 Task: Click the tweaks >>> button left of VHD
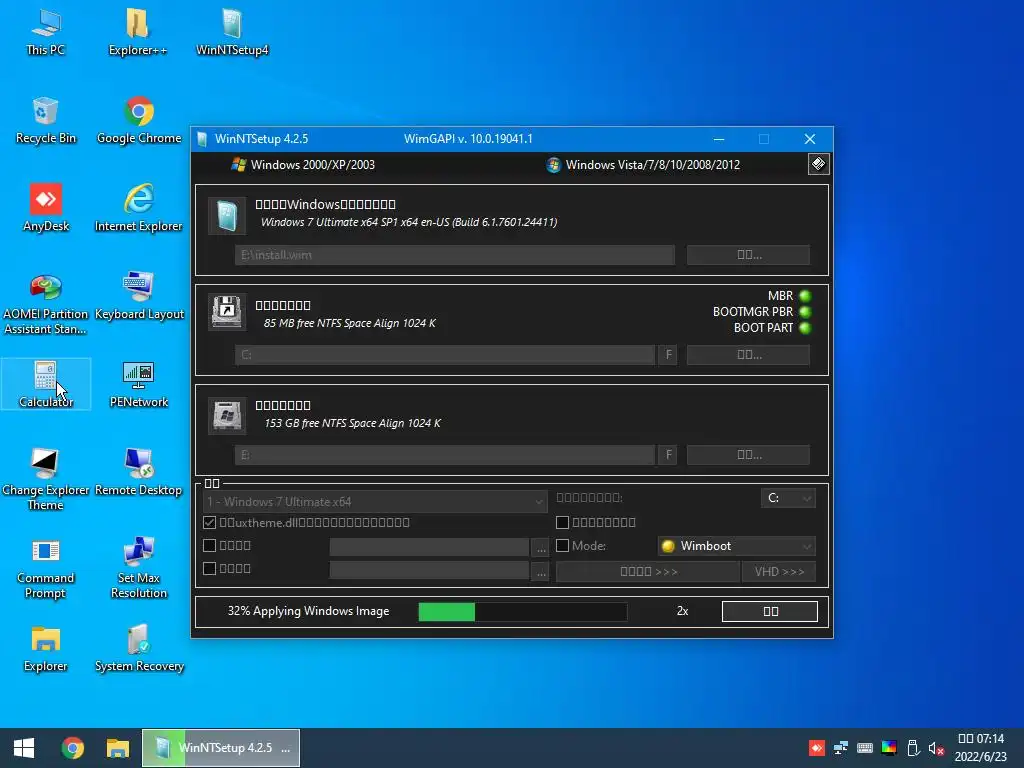tap(648, 571)
